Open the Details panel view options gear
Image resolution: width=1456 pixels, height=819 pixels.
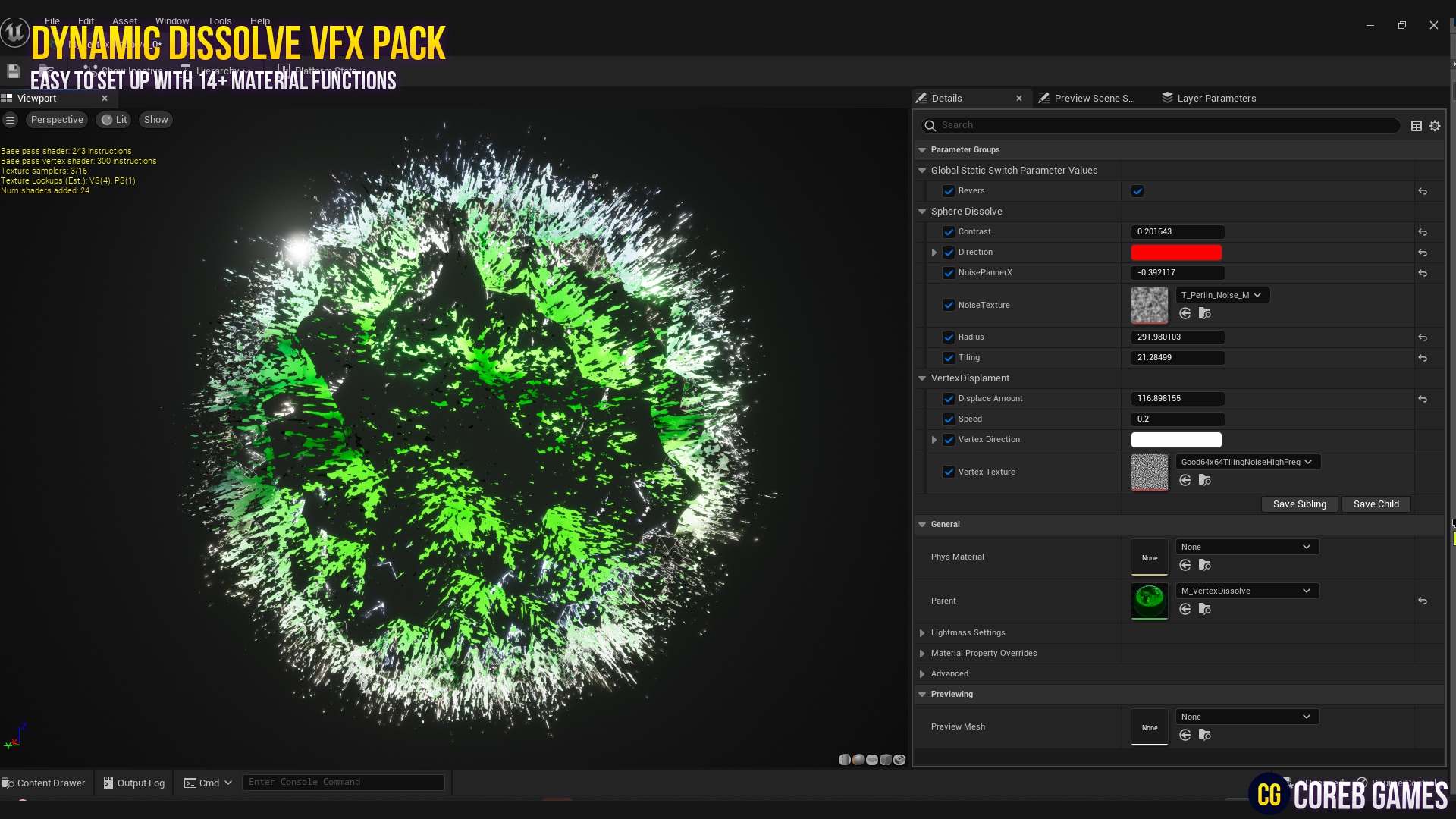1434,126
